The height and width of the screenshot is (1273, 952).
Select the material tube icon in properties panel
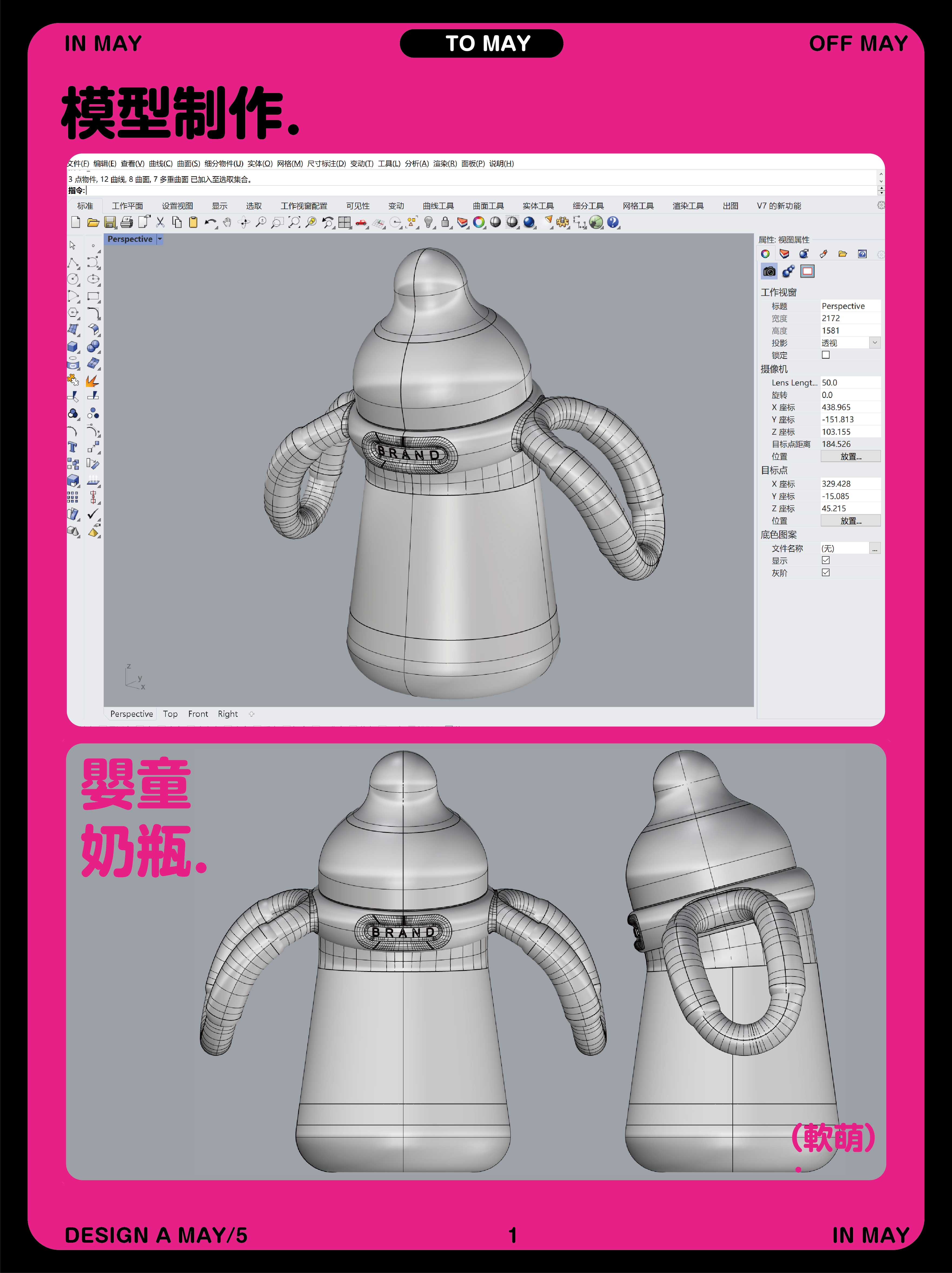[x=824, y=254]
